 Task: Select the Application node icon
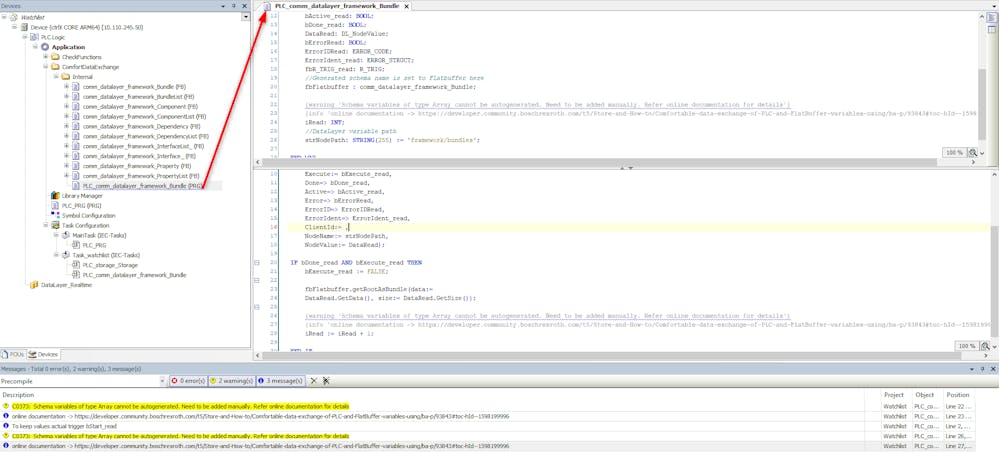point(45,47)
